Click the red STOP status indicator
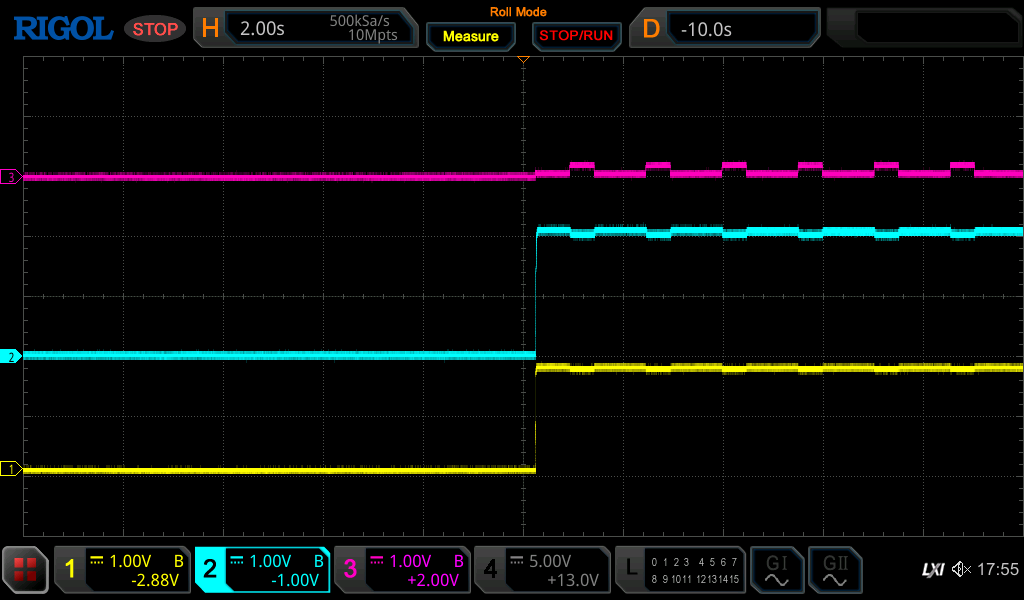 tap(155, 29)
